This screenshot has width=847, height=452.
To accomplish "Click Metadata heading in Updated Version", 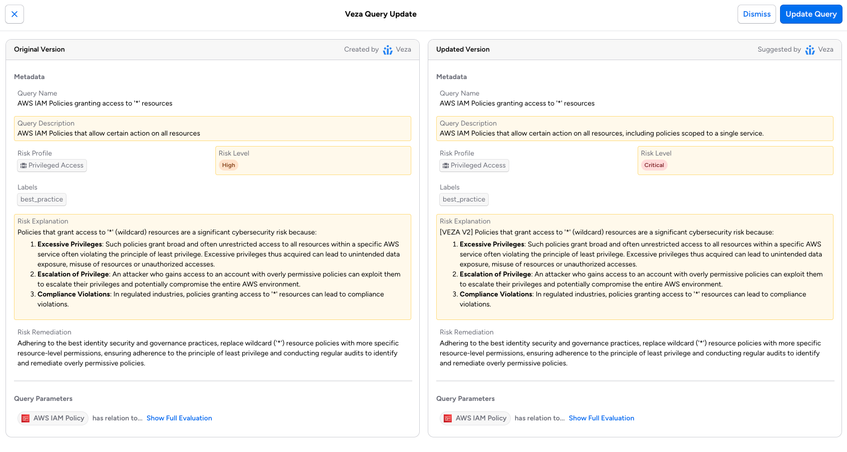I will (452, 77).
